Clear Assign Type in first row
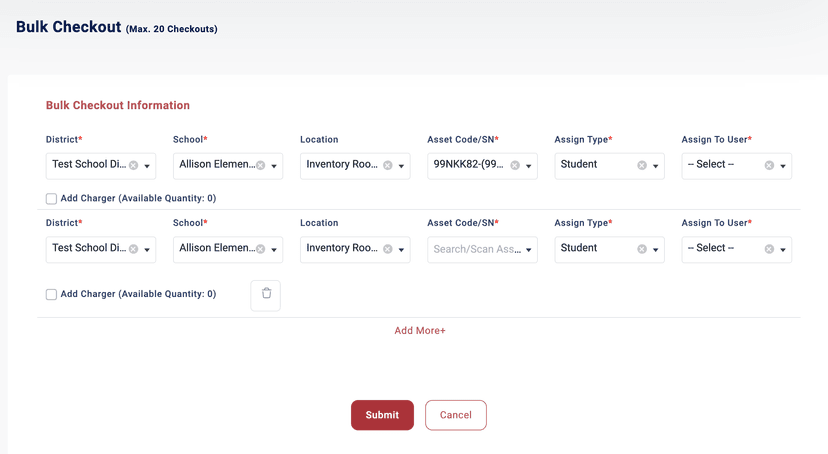This screenshot has height=454, width=828. click(x=642, y=165)
